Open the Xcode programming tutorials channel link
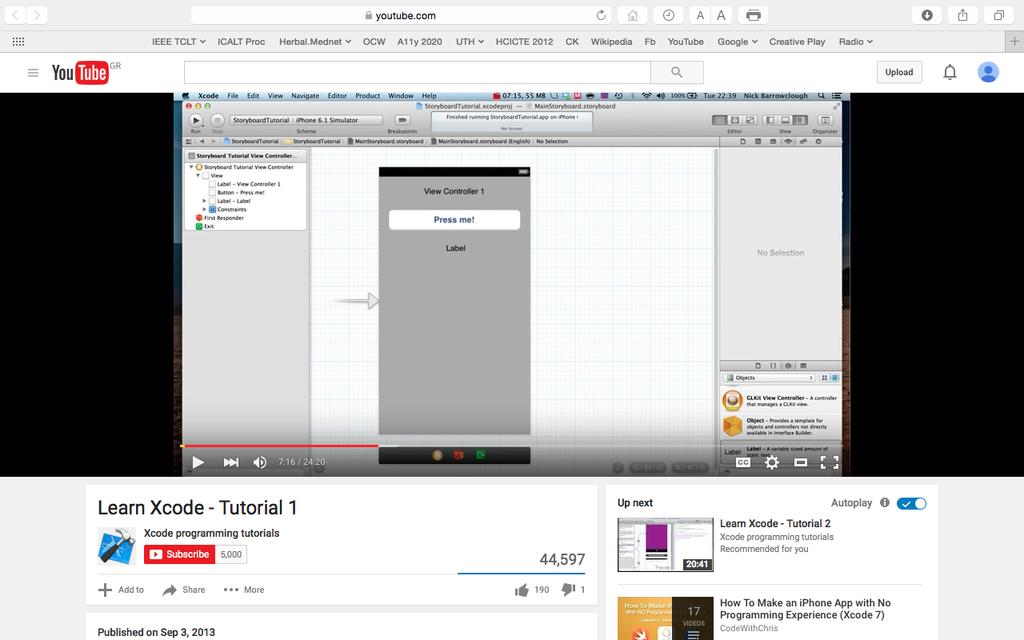This screenshot has width=1024, height=640. tap(212, 533)
